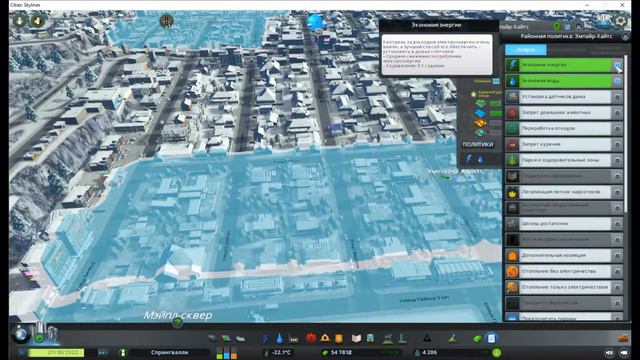Close the Районная политика panel
This screenshot has height=360, width=640.
coord(625,36)
